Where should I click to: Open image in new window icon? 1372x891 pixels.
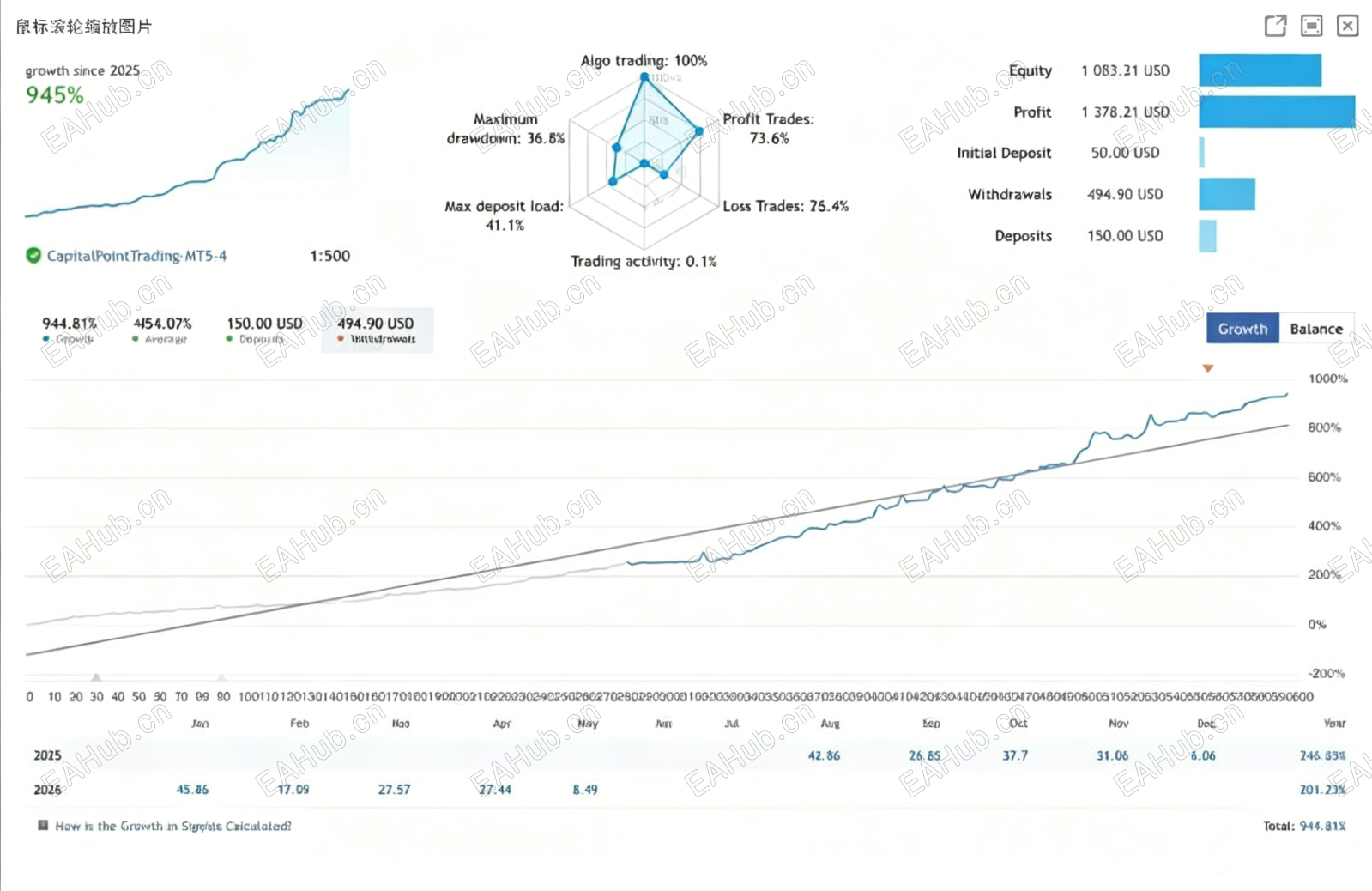(x=1275, y=26)
